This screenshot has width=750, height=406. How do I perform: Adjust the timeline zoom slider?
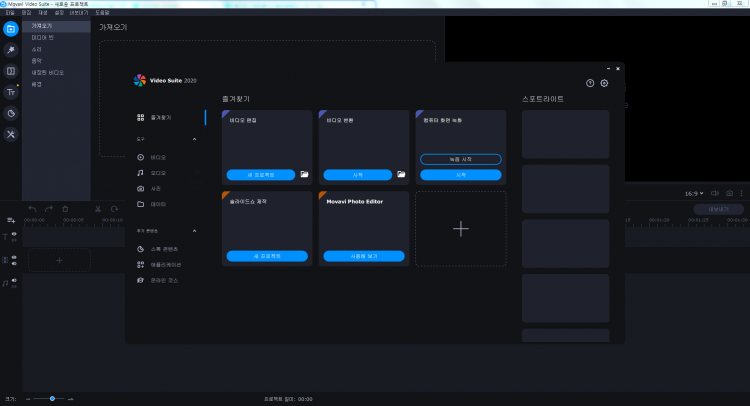52,398
